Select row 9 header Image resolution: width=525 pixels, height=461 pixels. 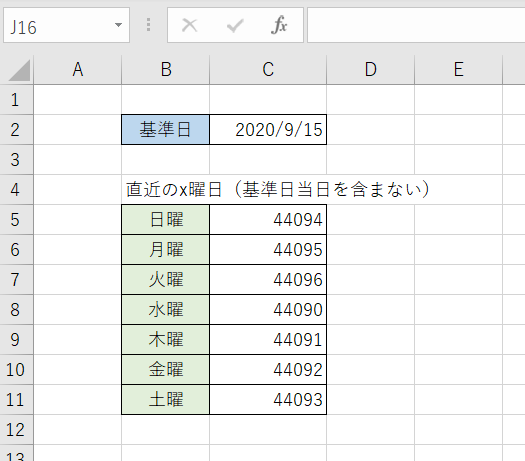click(16, 339)
